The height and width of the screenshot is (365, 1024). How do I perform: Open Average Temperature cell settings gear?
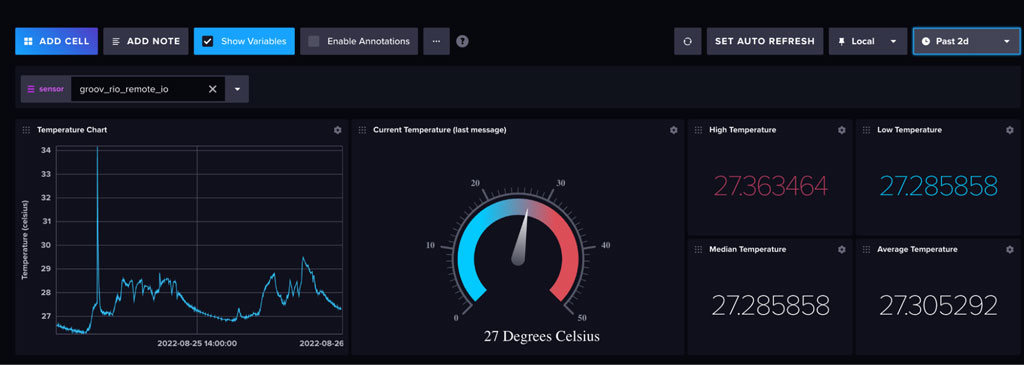click(1010, 249)
